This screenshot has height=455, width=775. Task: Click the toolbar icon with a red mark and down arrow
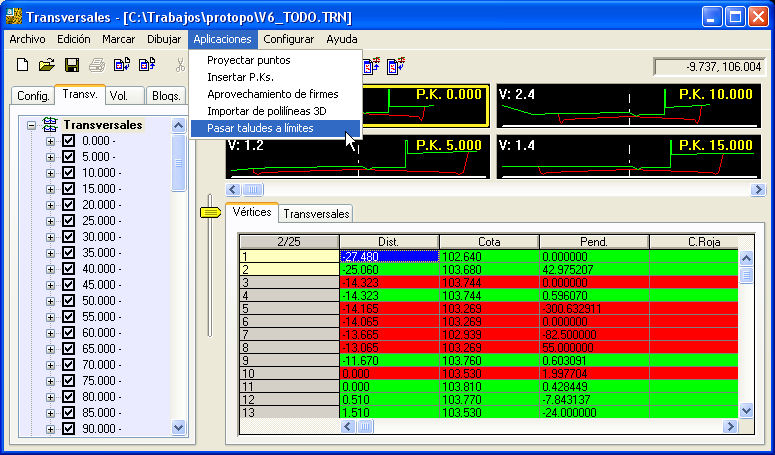click(396, 65)
